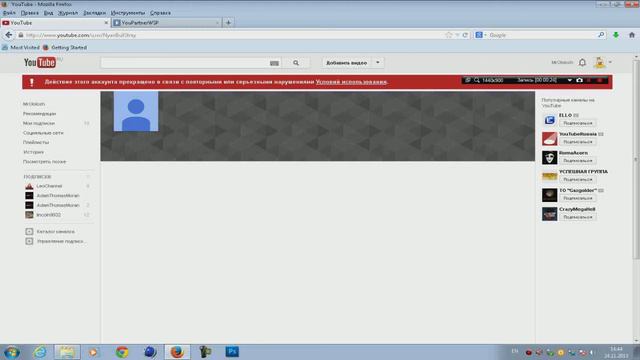Subscribe to the ELLO channel
640x360 pixels.
578,123
